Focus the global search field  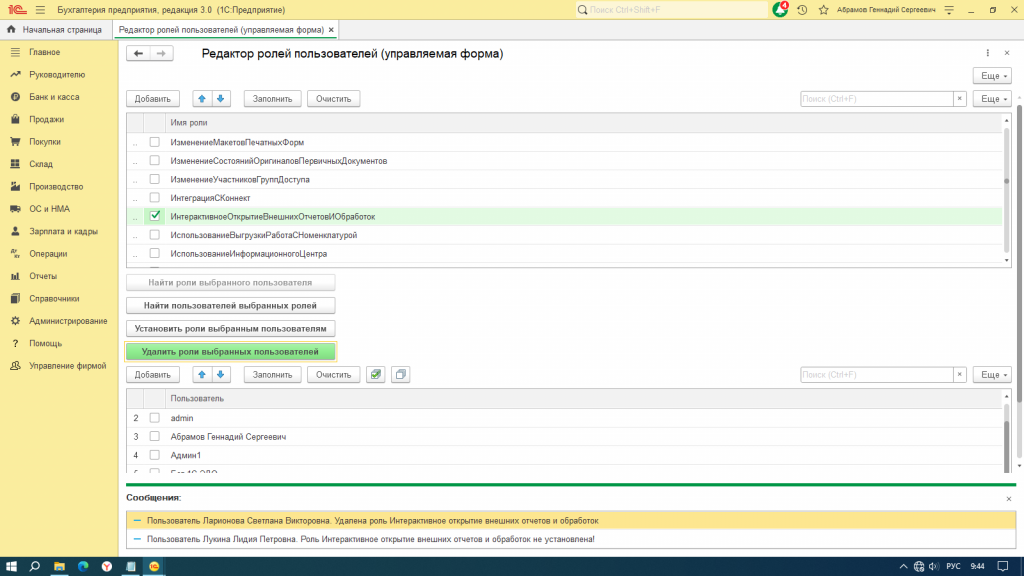click(x=671, y=10)
